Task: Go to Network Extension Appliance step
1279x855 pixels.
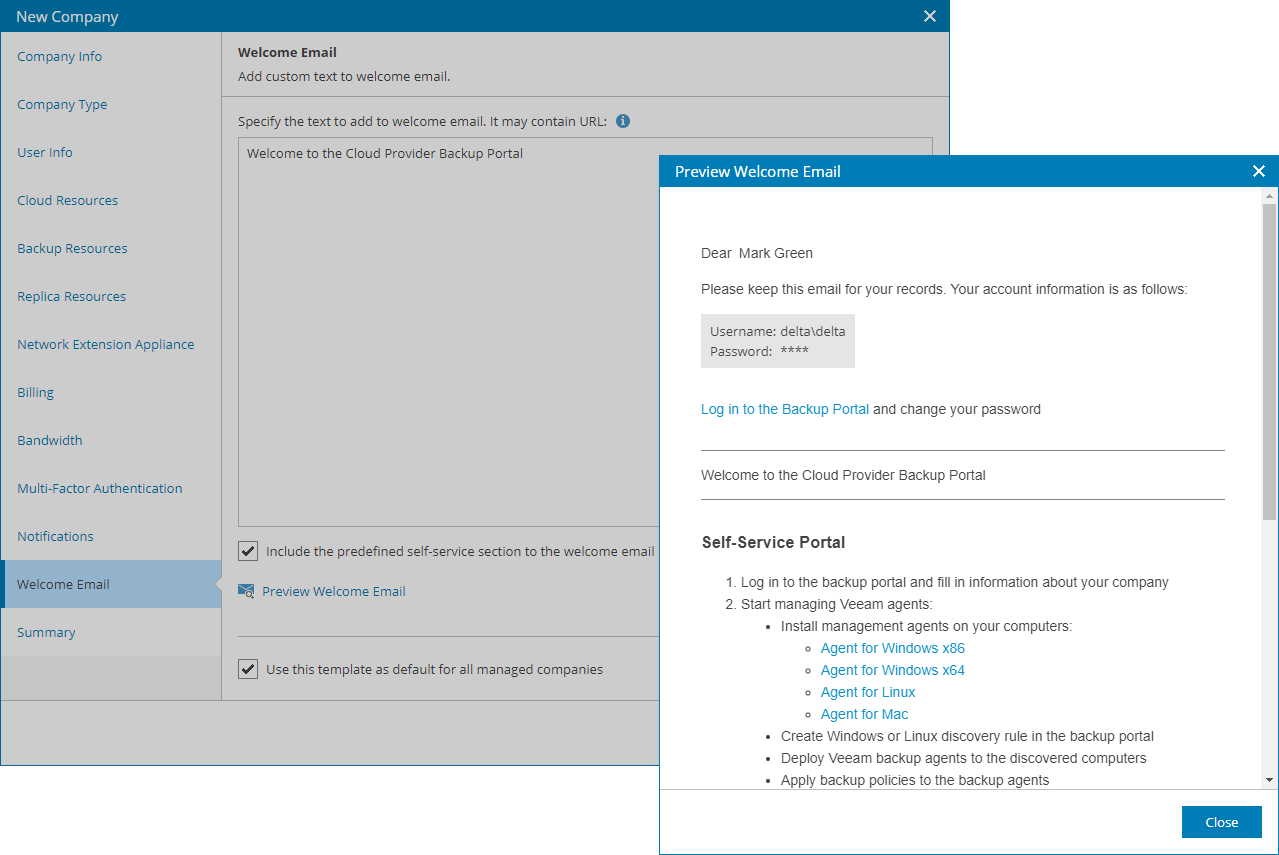Action: (111, 344)
